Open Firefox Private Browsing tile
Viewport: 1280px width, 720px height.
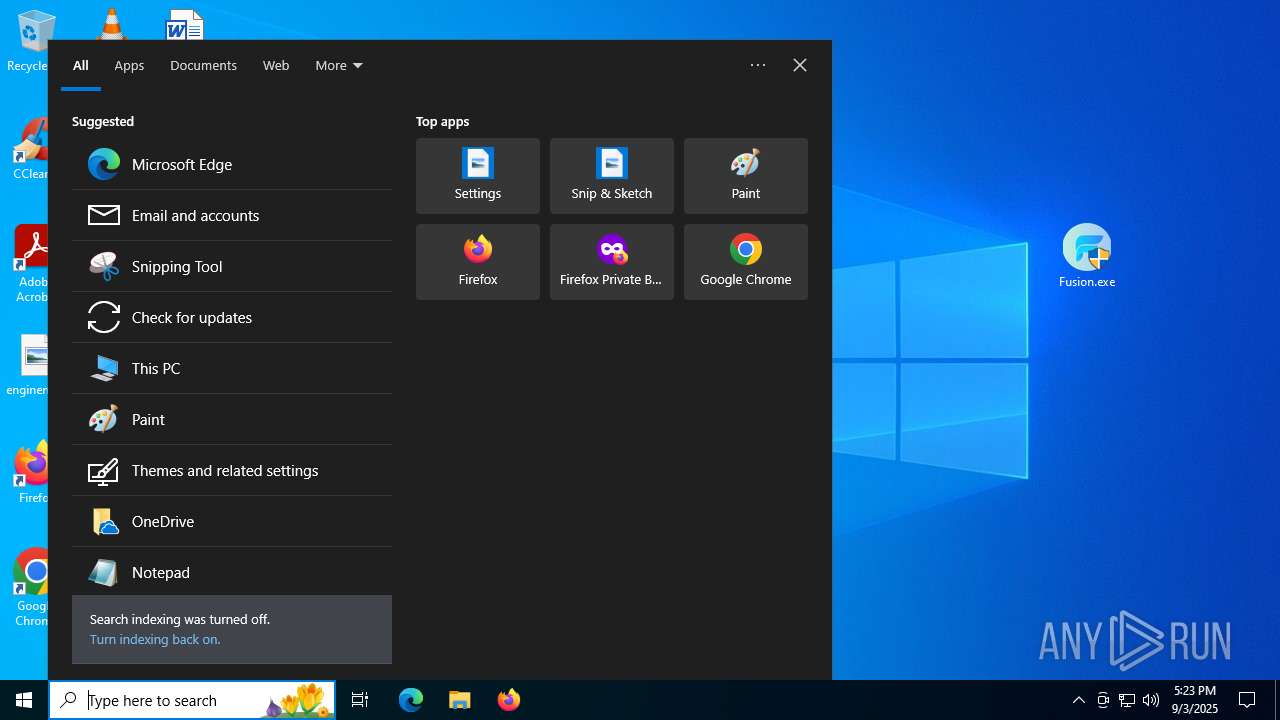click(x=612, y=262)
